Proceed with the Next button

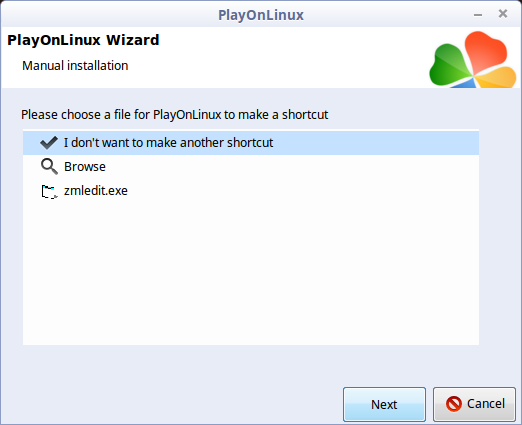pos(384,404)
